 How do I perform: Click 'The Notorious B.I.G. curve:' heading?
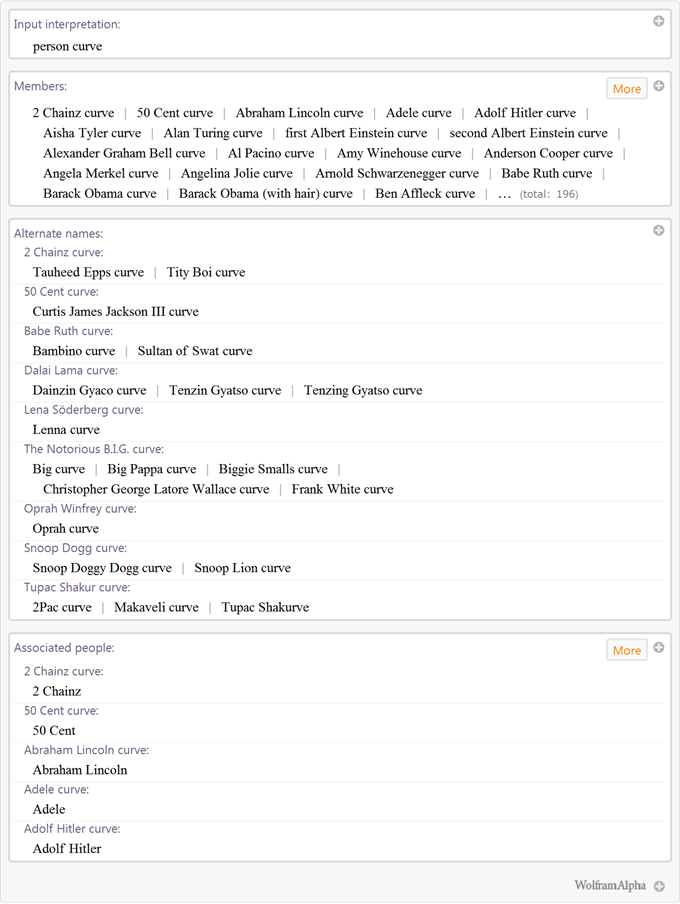[94, 449]
